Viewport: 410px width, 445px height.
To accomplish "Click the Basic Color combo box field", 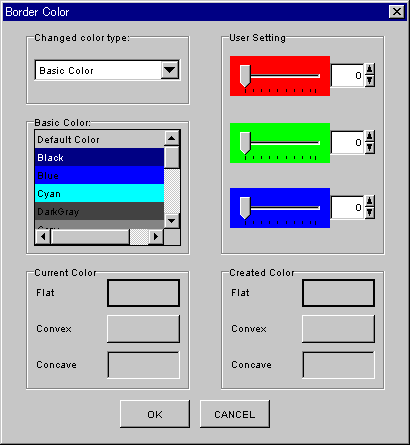I will pos(107,70).
